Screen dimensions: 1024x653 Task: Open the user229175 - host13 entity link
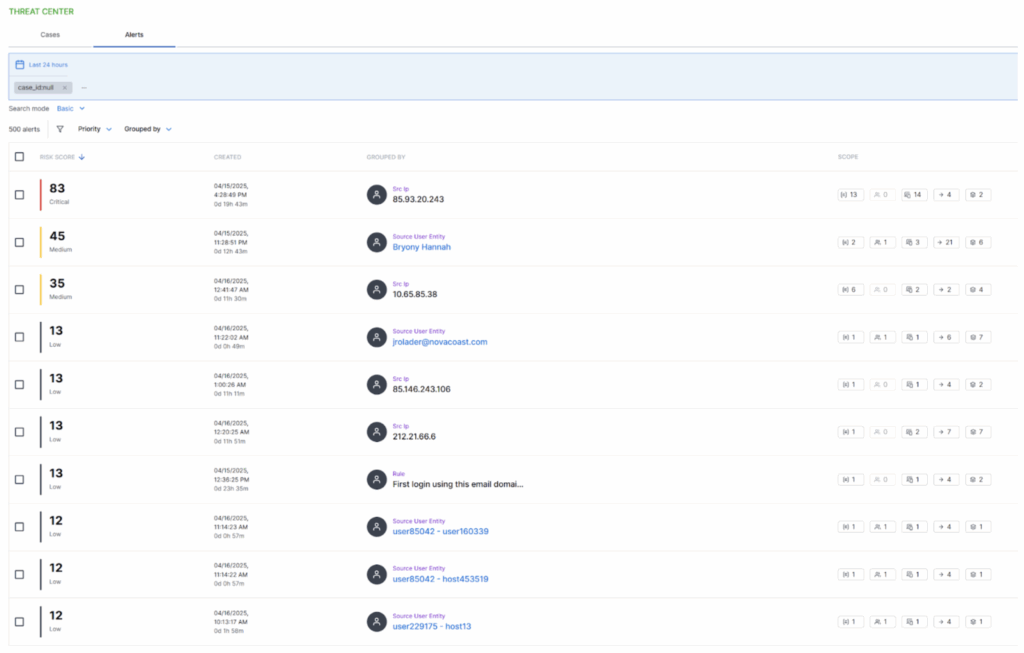(431, 626)
